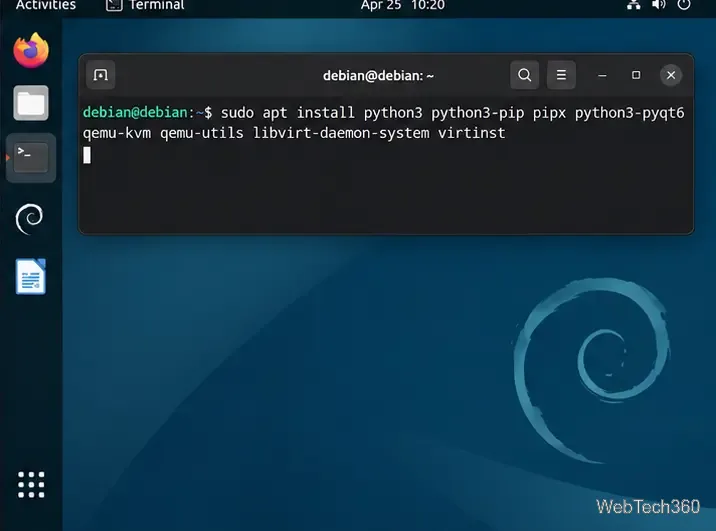Click the word libvirt-daemon-system in terminal

341,133
